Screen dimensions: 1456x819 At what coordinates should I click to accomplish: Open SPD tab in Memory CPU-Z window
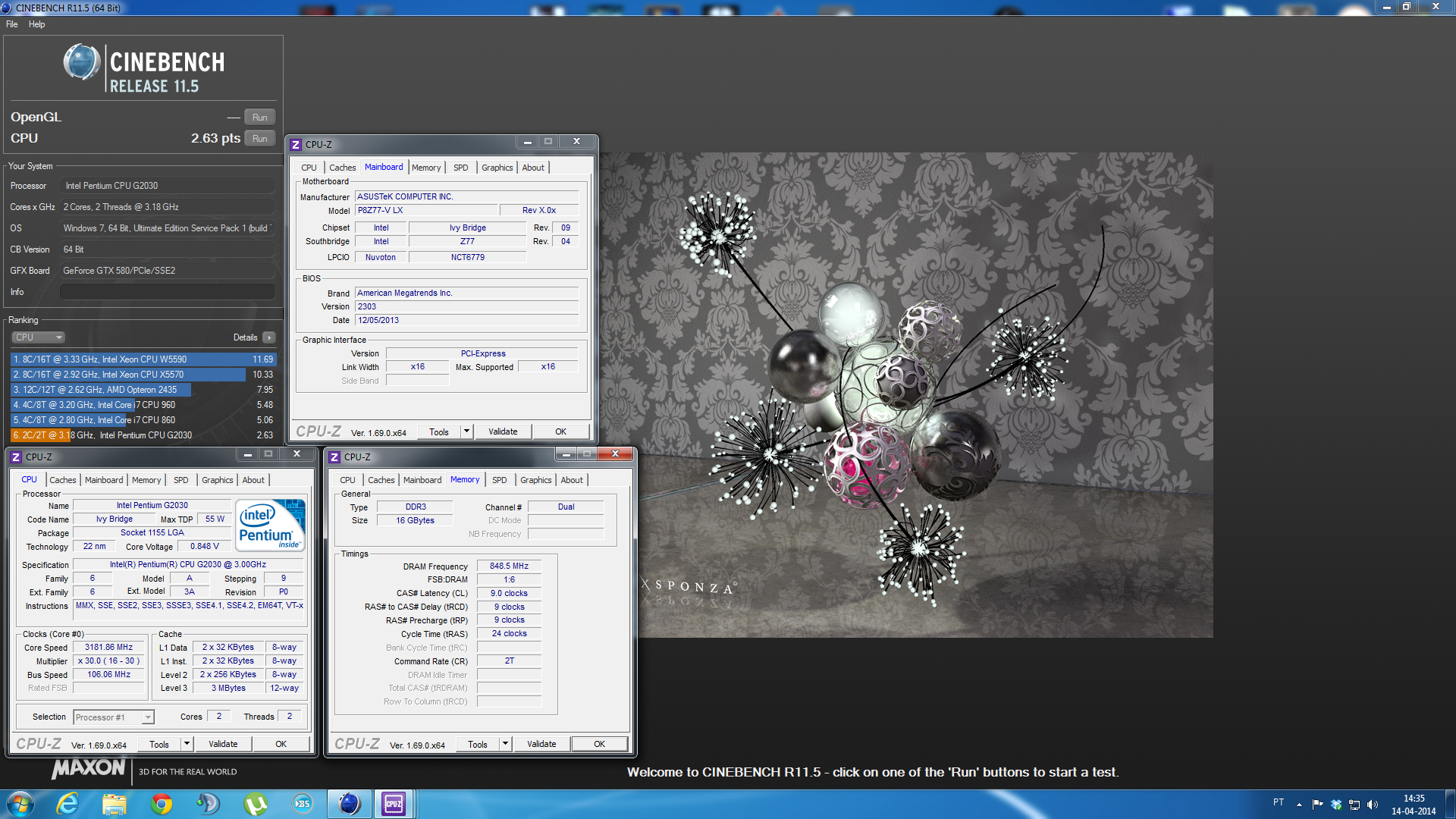[x=499, y=480]
